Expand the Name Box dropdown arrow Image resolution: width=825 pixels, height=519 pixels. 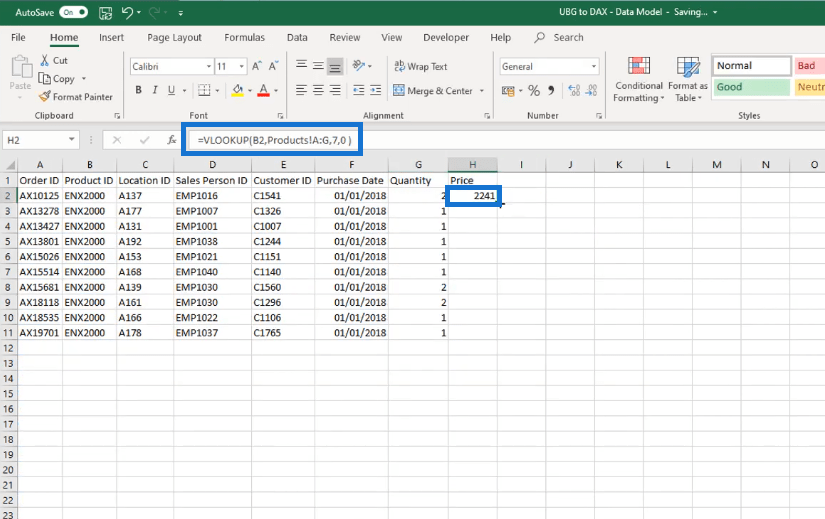tap(72, 139)
